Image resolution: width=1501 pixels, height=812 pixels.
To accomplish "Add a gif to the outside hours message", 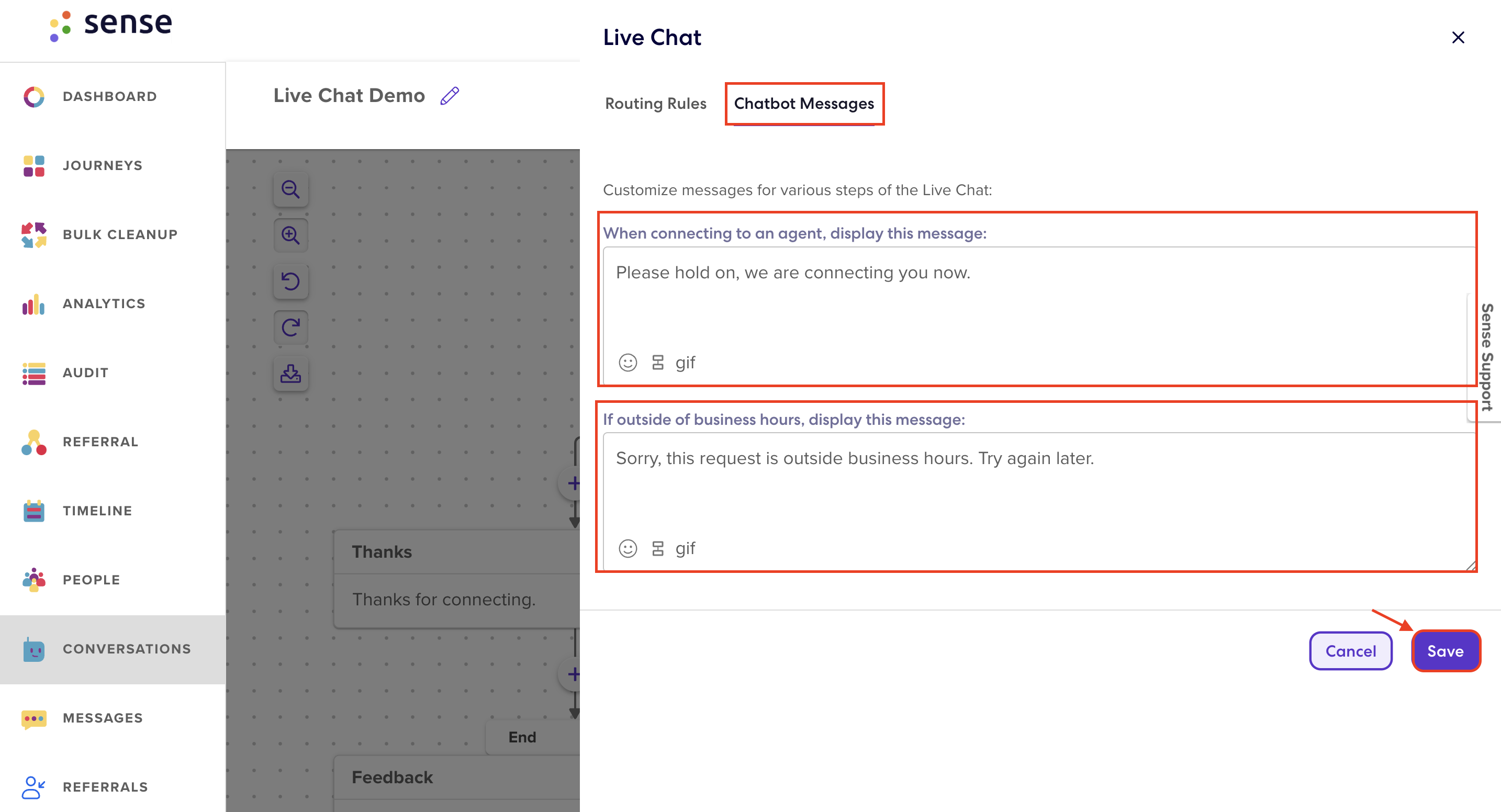I will (685, 548).
